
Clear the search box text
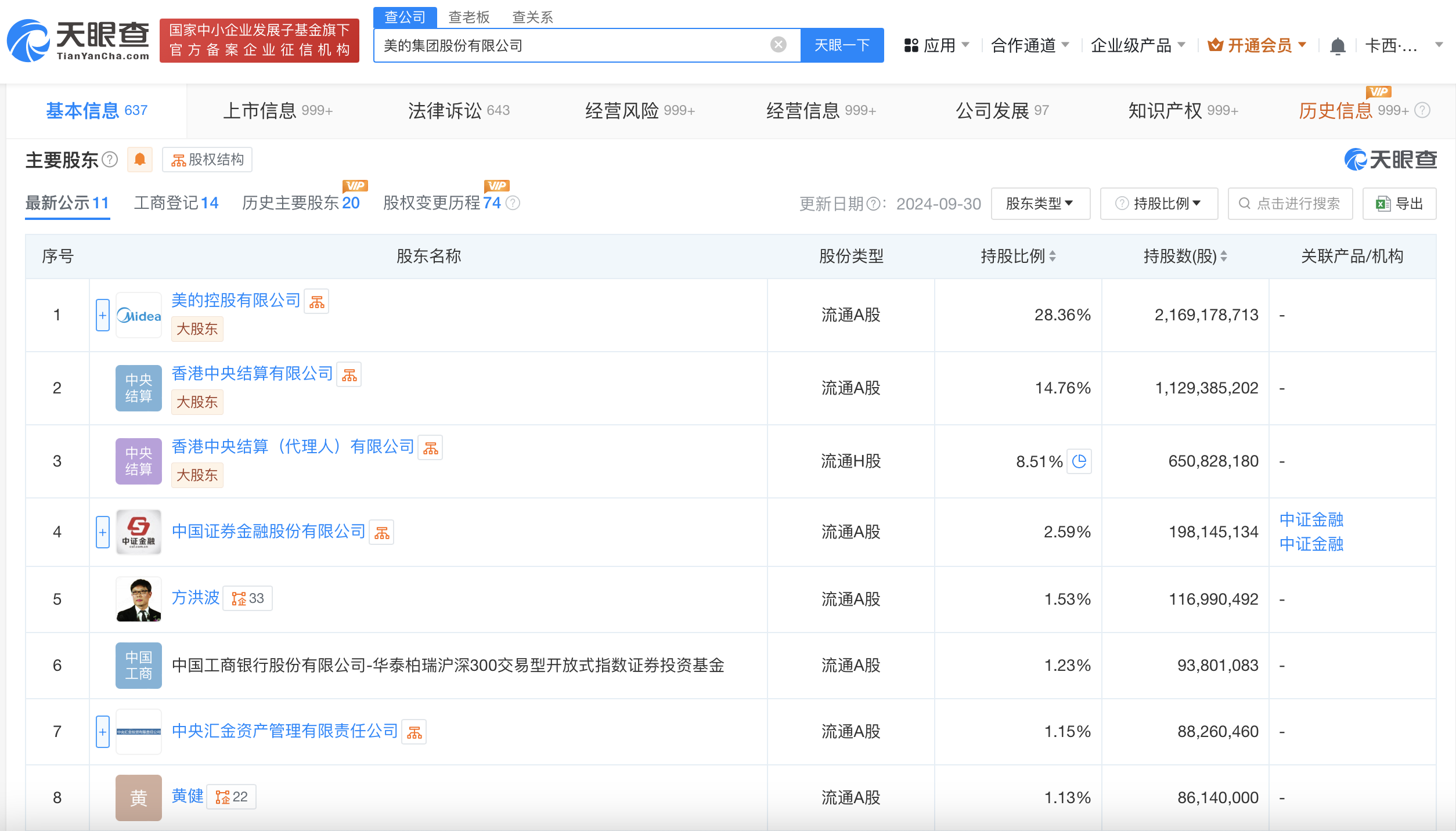(x=778, y=45)
